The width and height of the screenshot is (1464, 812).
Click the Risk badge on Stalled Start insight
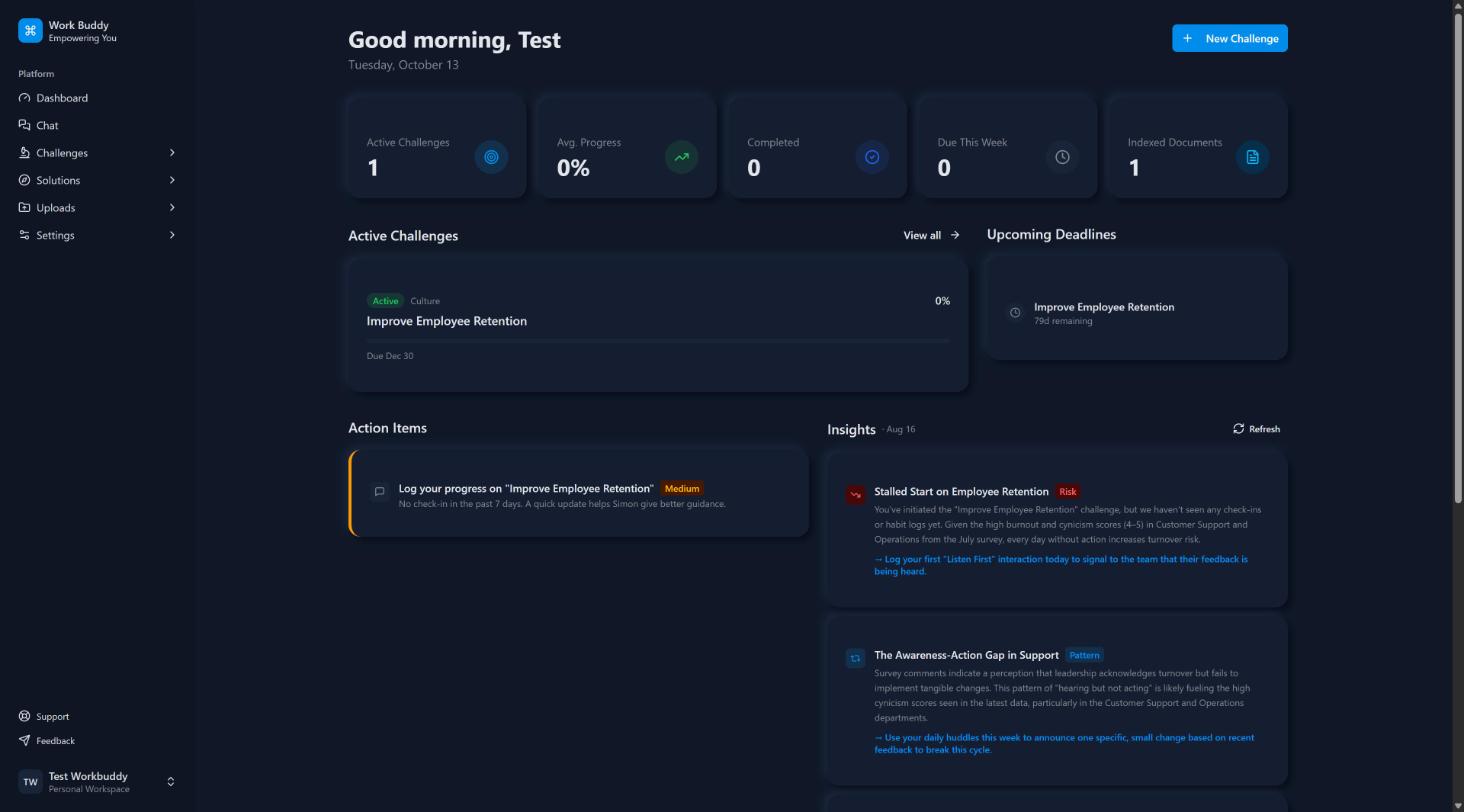(1068, 492)
